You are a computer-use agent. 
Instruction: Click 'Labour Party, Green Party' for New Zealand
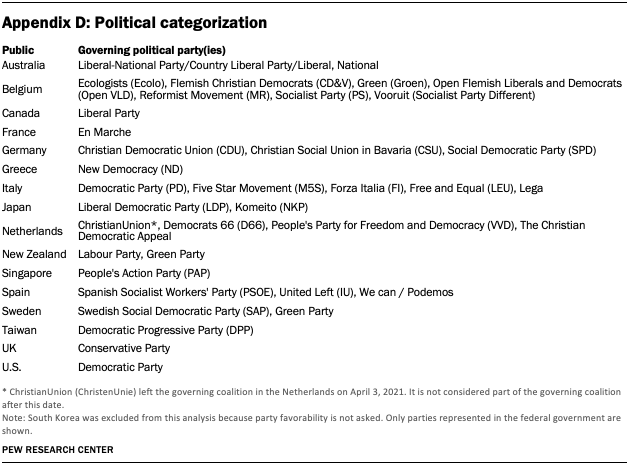pyautogui.click(x=139, y=253)
